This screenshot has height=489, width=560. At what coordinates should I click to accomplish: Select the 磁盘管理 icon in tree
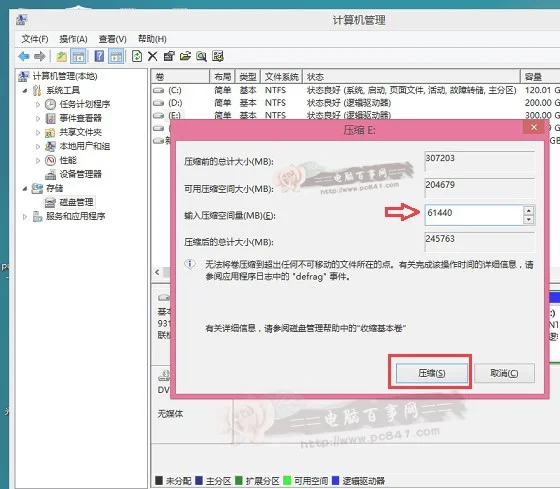pos(50,203)
